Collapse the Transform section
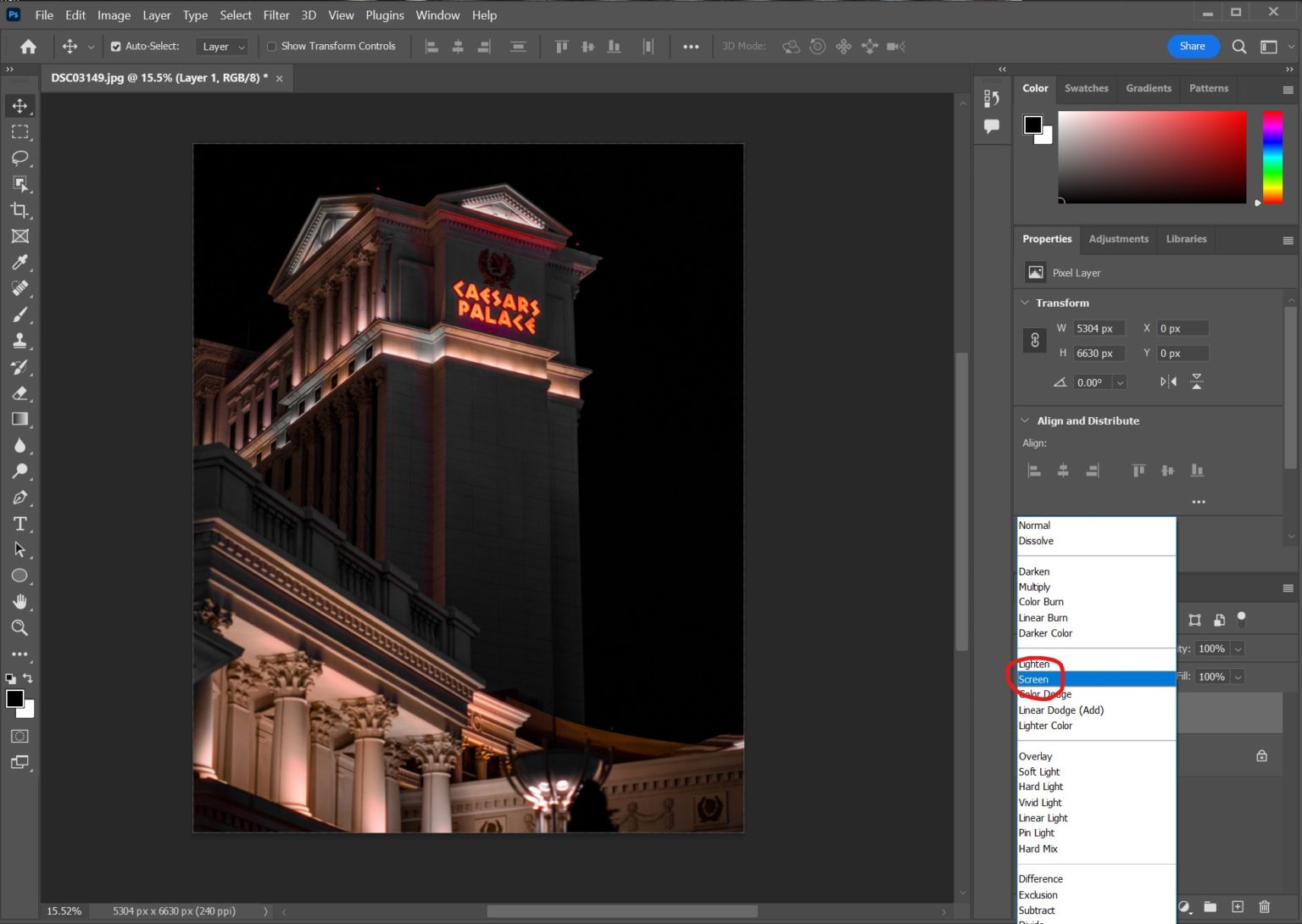This screenshot has height=924, width=1302. (x=1025, y=303)
